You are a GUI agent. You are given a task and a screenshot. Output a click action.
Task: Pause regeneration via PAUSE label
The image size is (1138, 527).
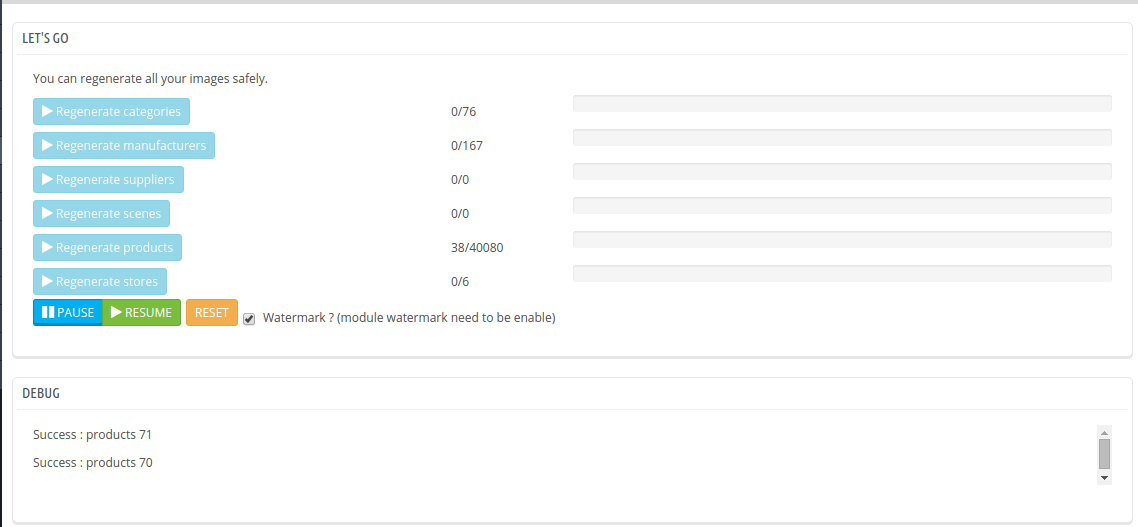coord(75,313)
